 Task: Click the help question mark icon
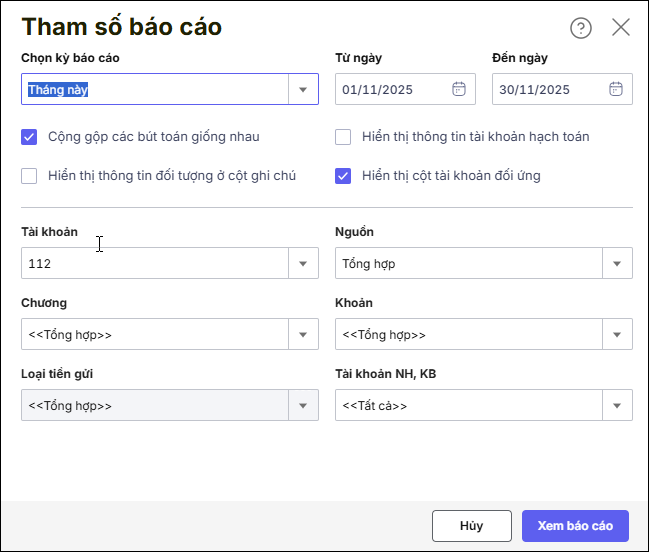coord(581,28)
